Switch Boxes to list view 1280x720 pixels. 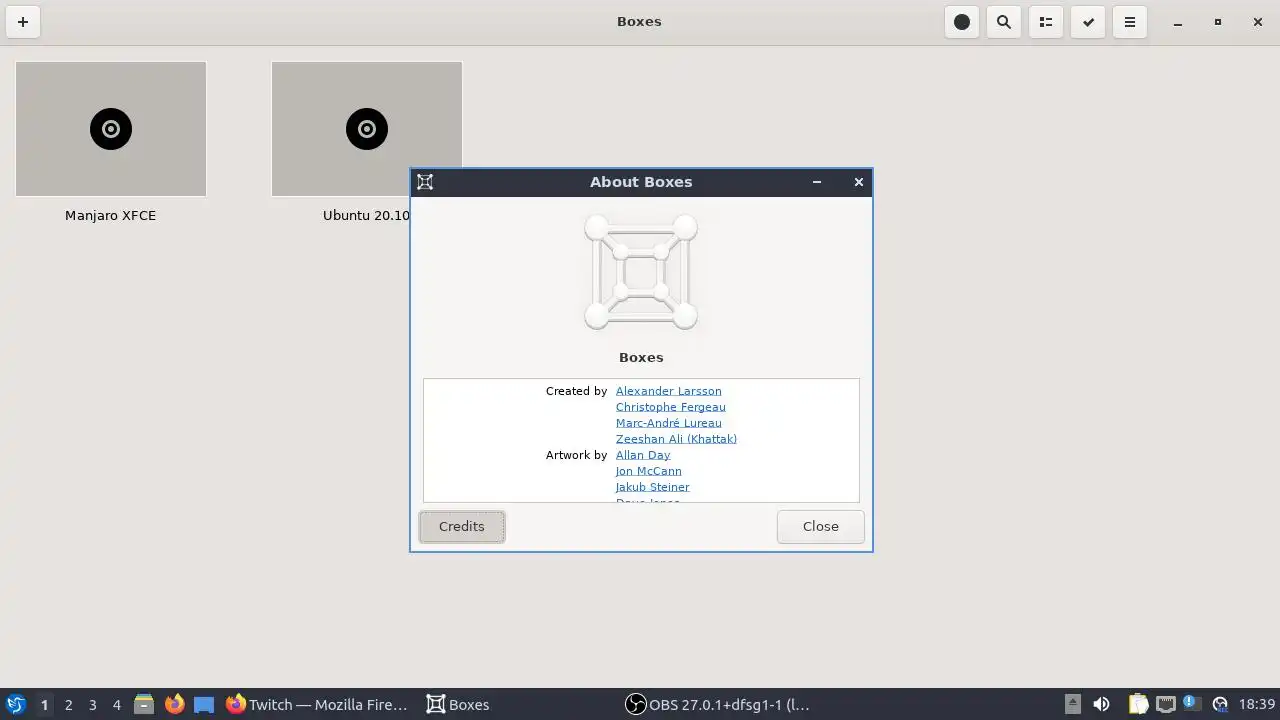(x=1046, y=22)
